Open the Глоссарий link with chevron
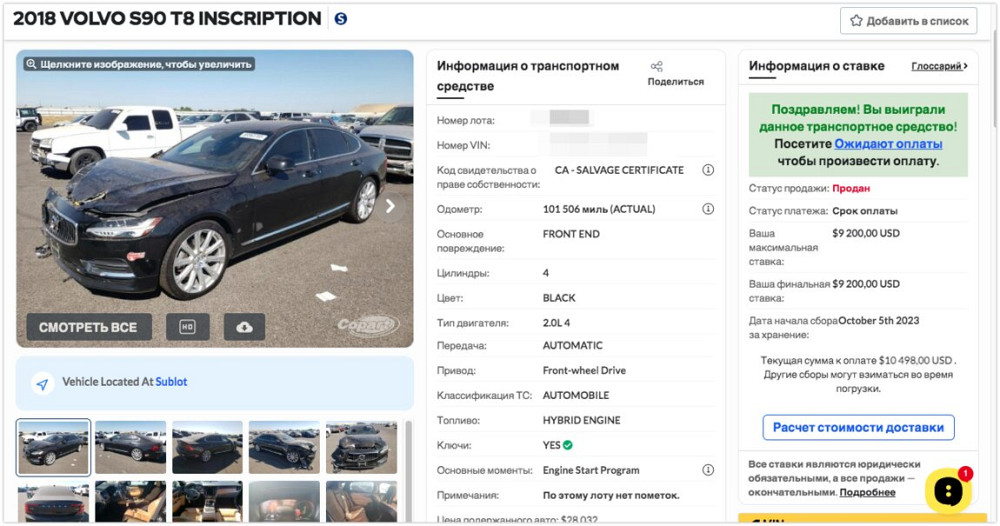This screenshot has height=526, width=1000. 939,66
